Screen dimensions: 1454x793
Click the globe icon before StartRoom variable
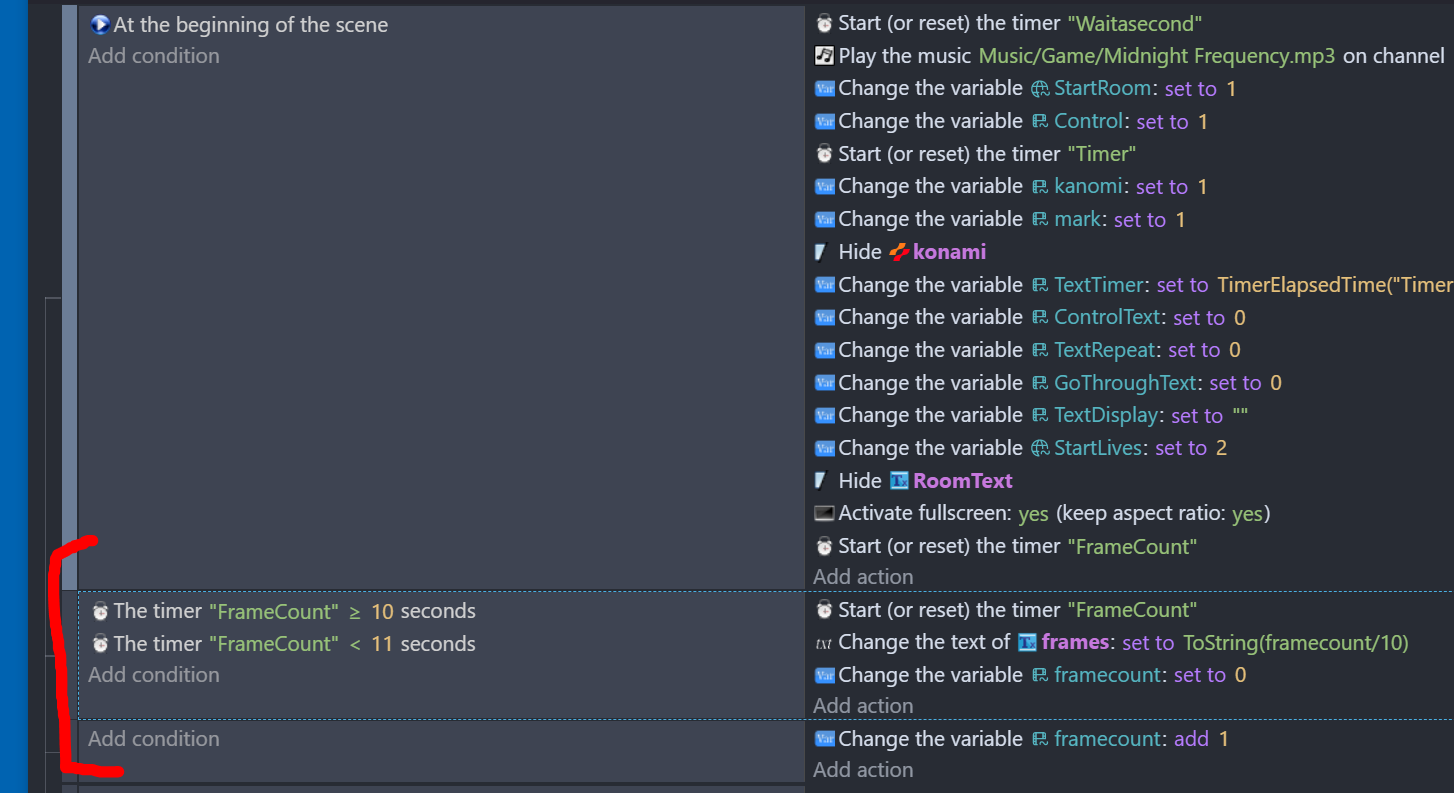[x=1041, y=89]
